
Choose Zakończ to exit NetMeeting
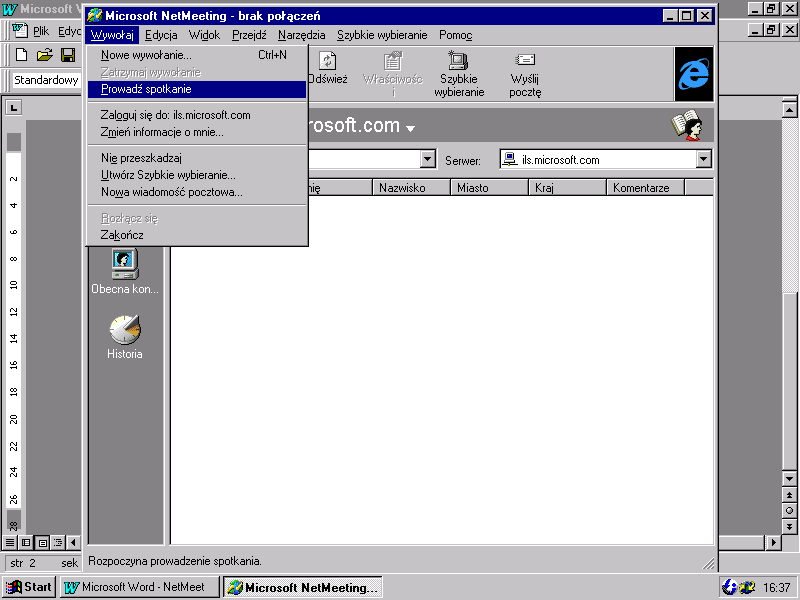(197, 235)
